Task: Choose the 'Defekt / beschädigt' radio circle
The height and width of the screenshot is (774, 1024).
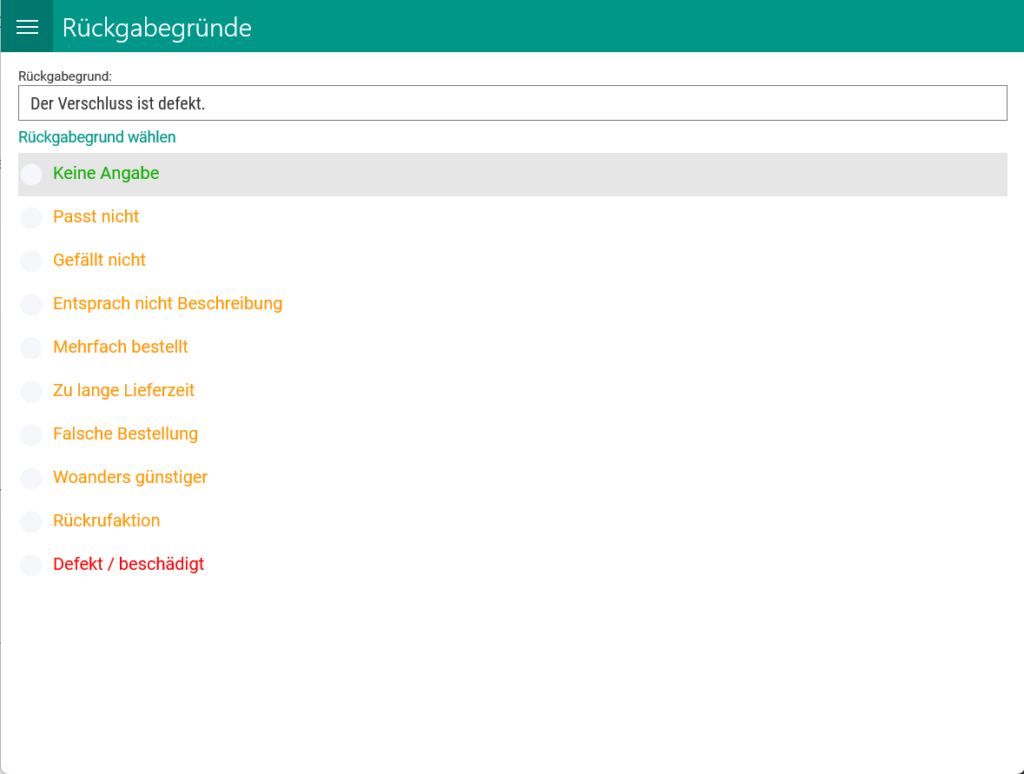Action: click(x=32, y=565)
